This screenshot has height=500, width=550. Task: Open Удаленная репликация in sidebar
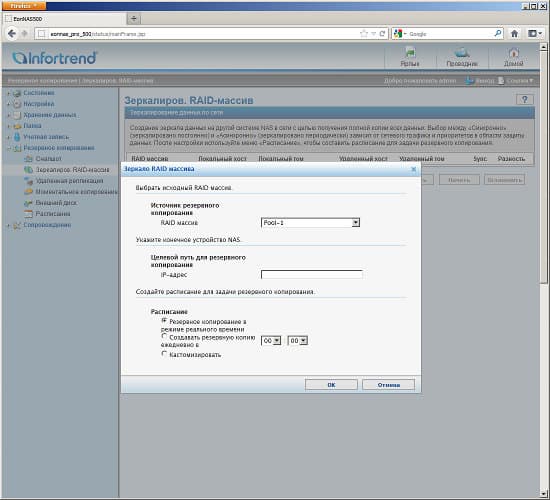69,181
